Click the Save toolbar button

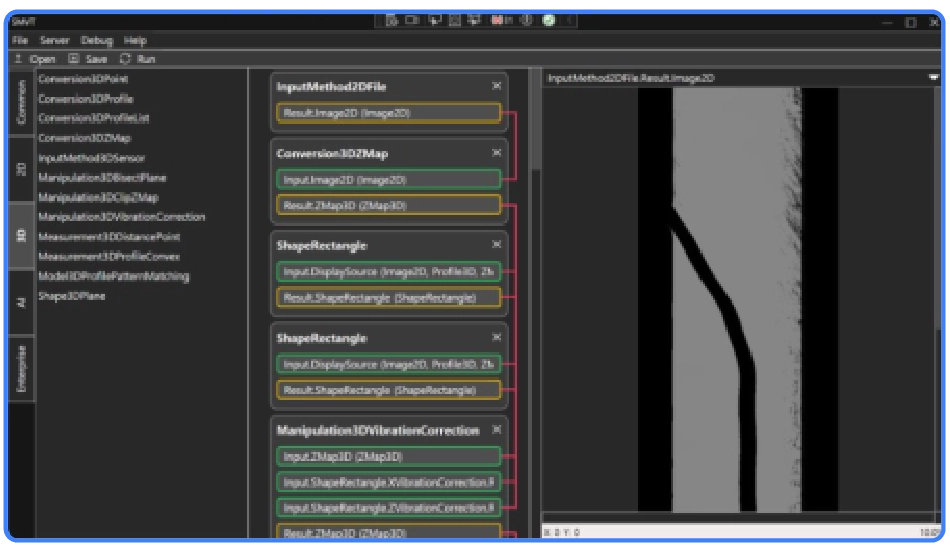[88, 59]
